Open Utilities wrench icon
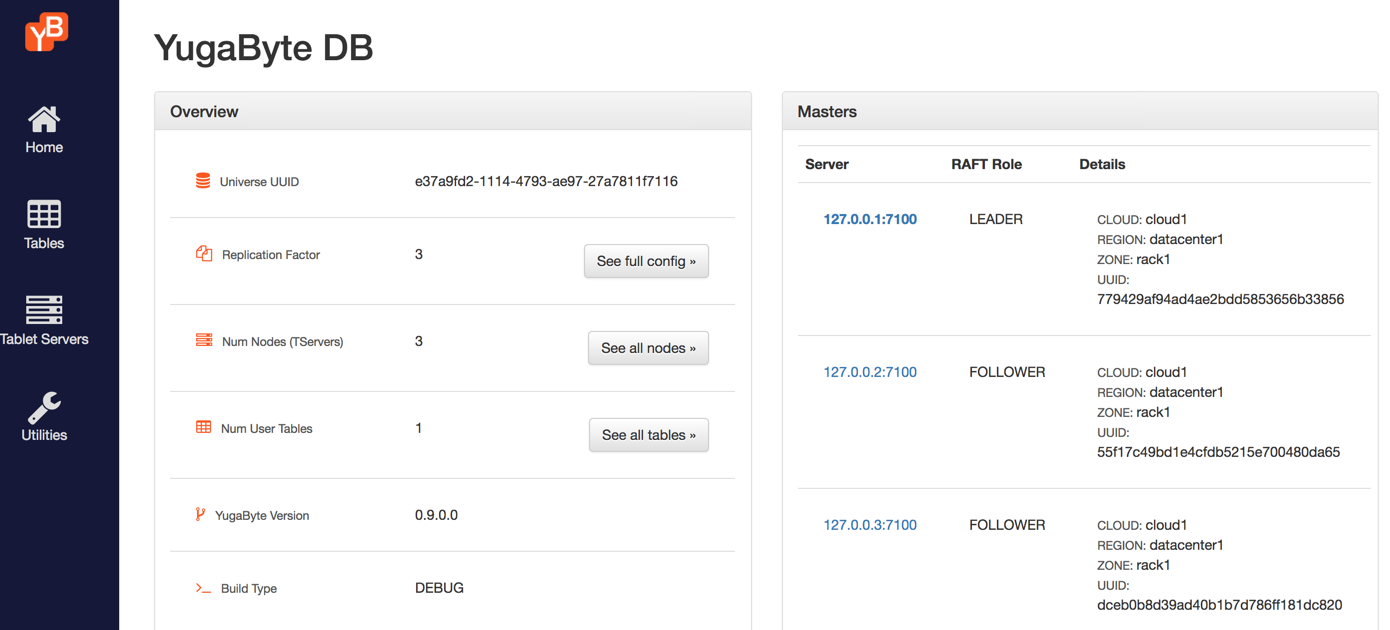The width and height of the screenshot is (1390, 630). coord(44,407)
